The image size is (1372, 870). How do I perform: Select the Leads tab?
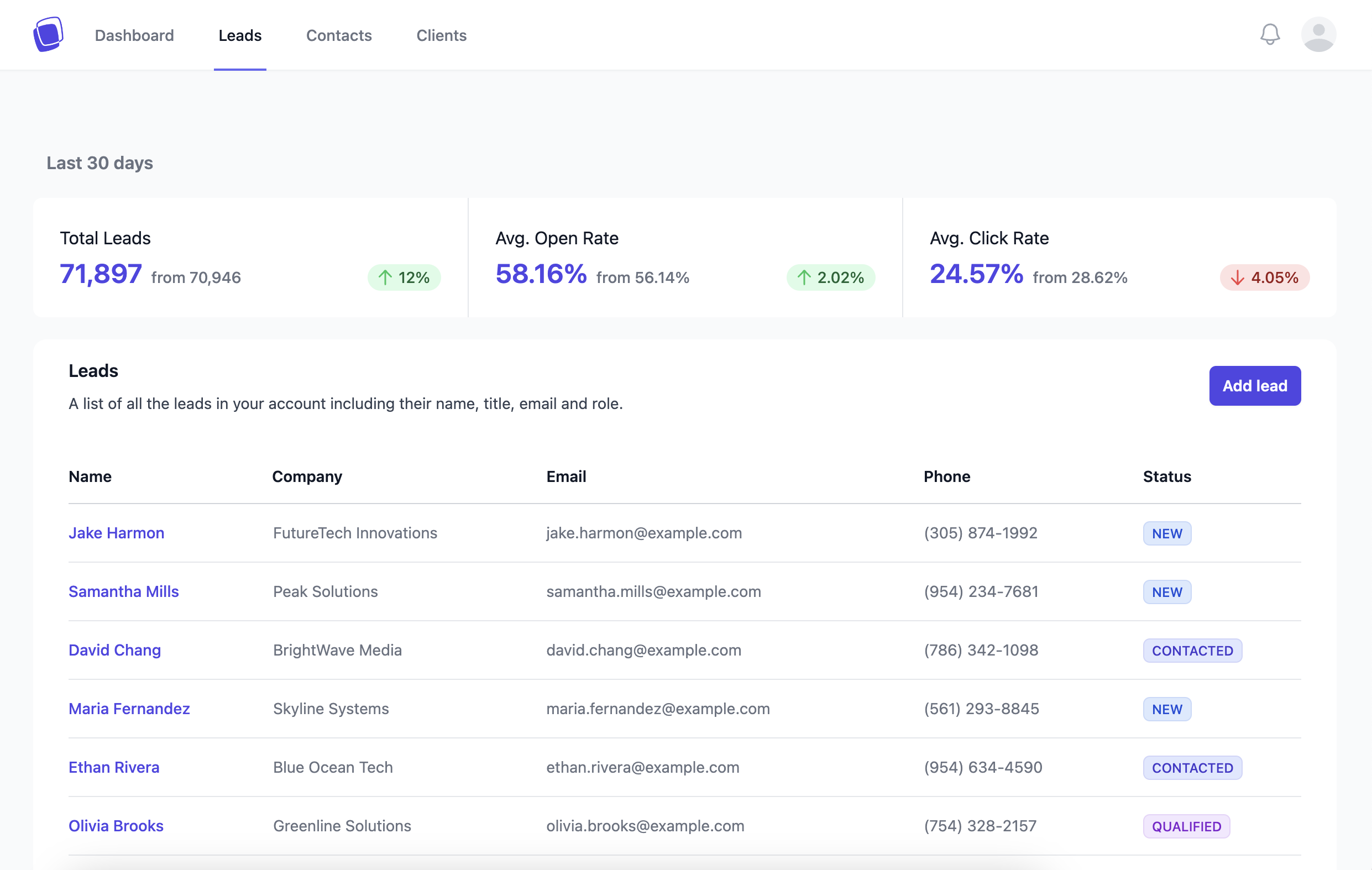coord(240,35)
